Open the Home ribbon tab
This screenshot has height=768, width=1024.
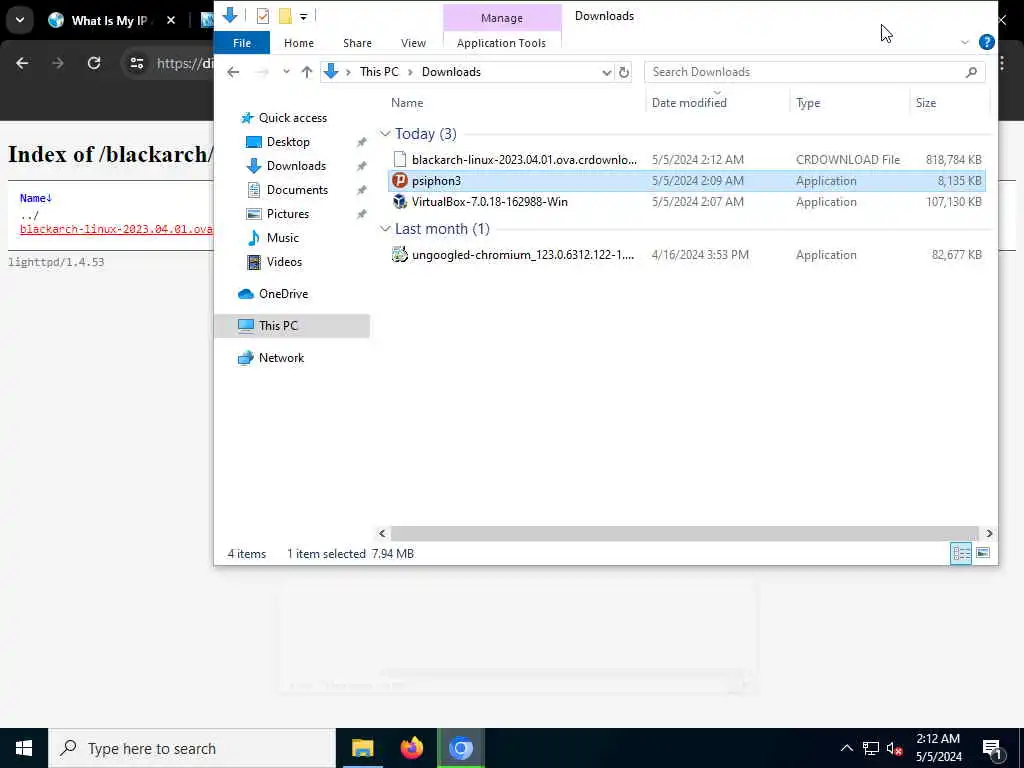(298, 43)
